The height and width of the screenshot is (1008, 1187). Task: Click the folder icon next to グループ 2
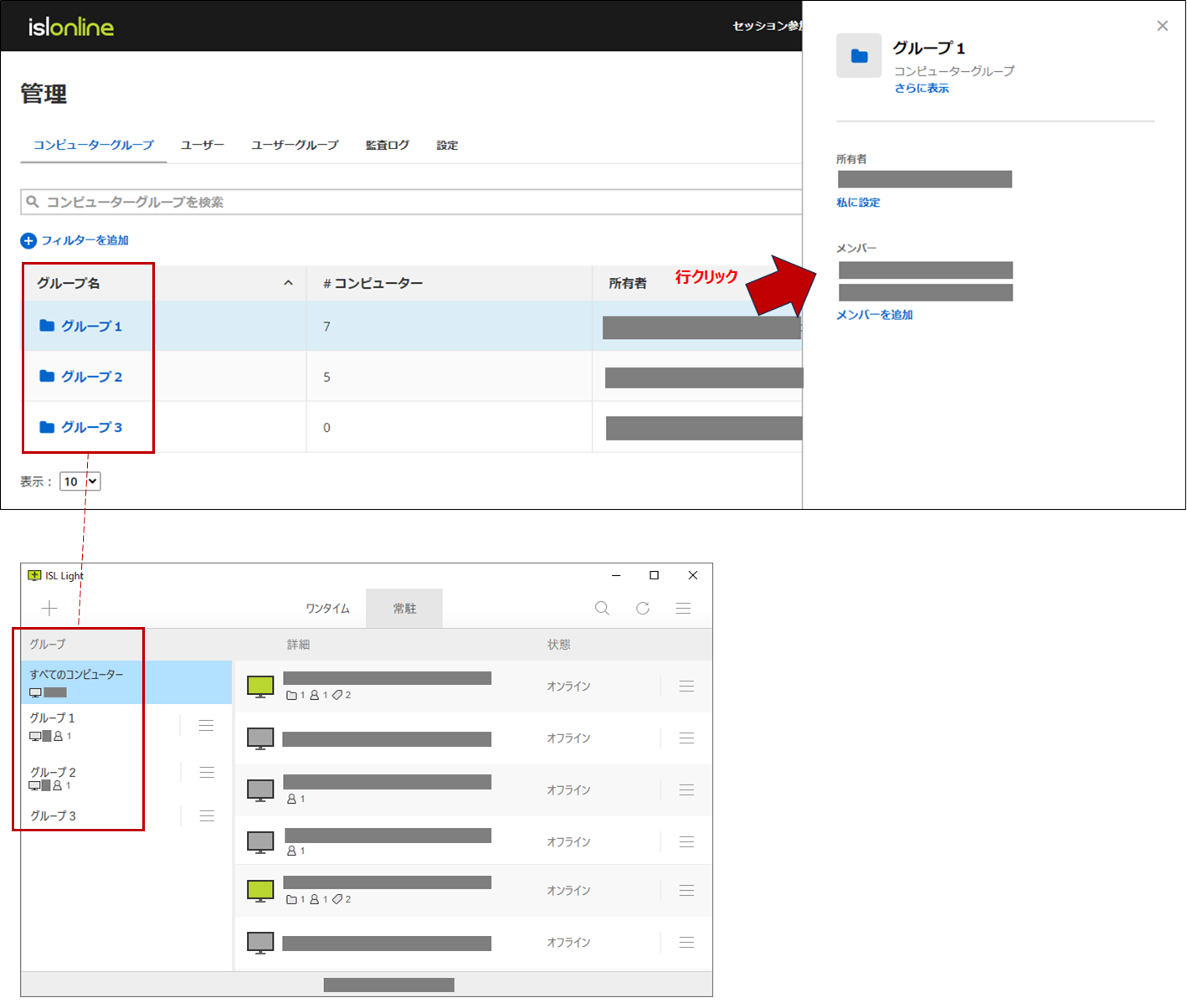coord(47,377)
